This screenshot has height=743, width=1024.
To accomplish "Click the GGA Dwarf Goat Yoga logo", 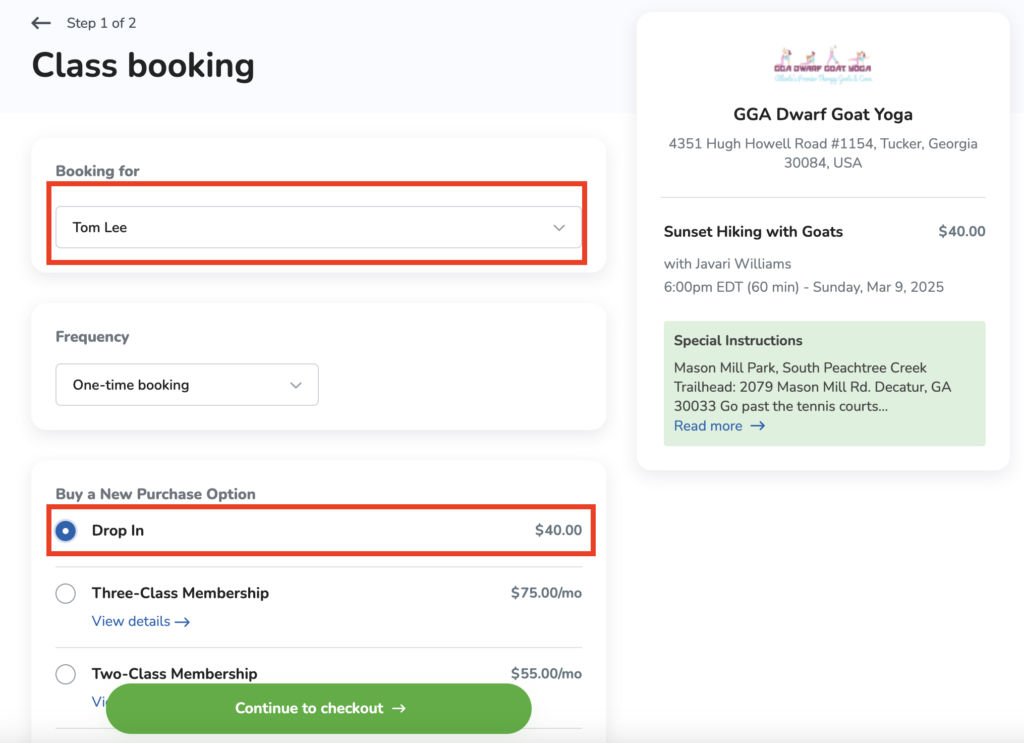I will tap(822, 65).
